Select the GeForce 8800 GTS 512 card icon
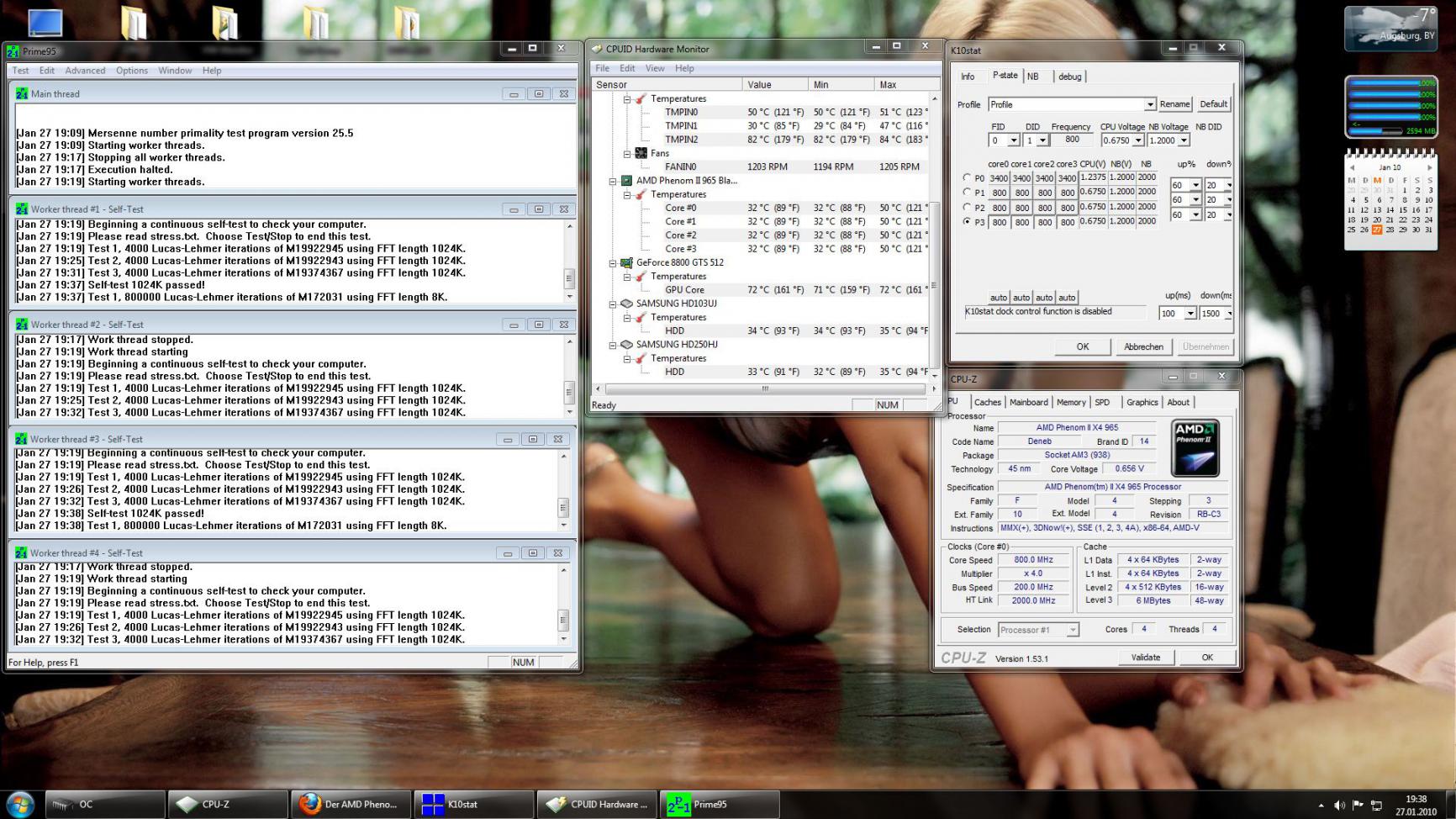 tap(626, 262)
